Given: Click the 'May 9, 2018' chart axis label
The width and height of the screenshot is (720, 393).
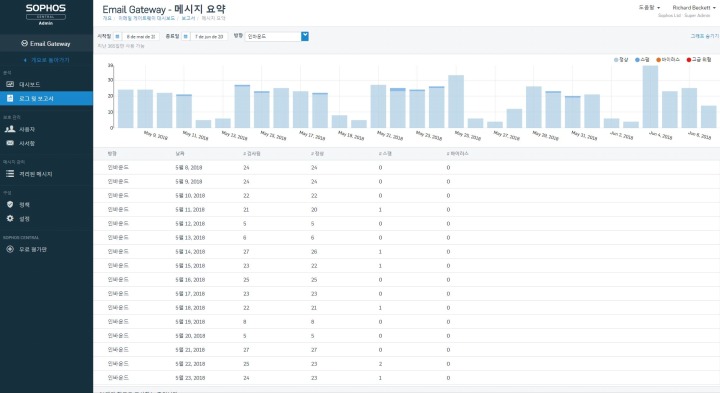Looking at the screenshot, I should [x=156, y=135].
